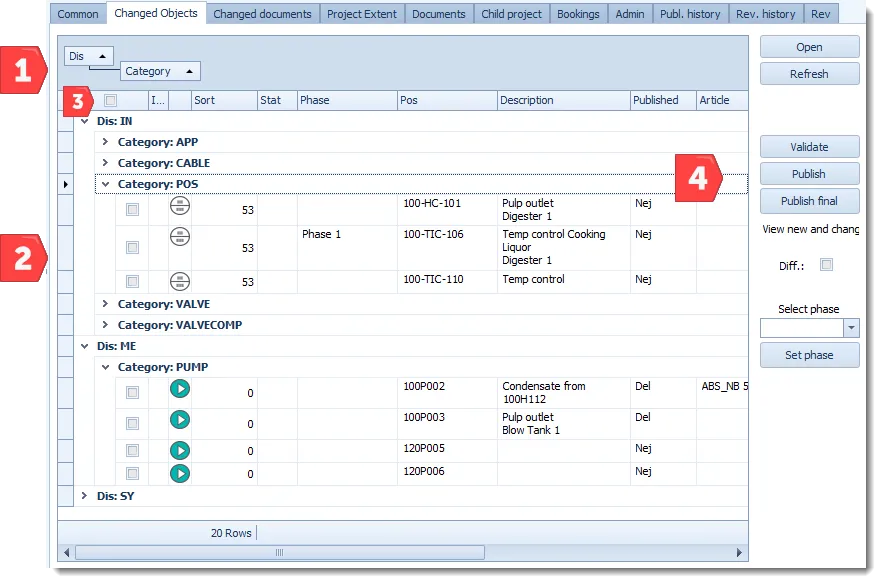Click the horizontal scrollbar thumb
Image resolution: width=881 pixels, height=583 pixels.
point(280,553)
